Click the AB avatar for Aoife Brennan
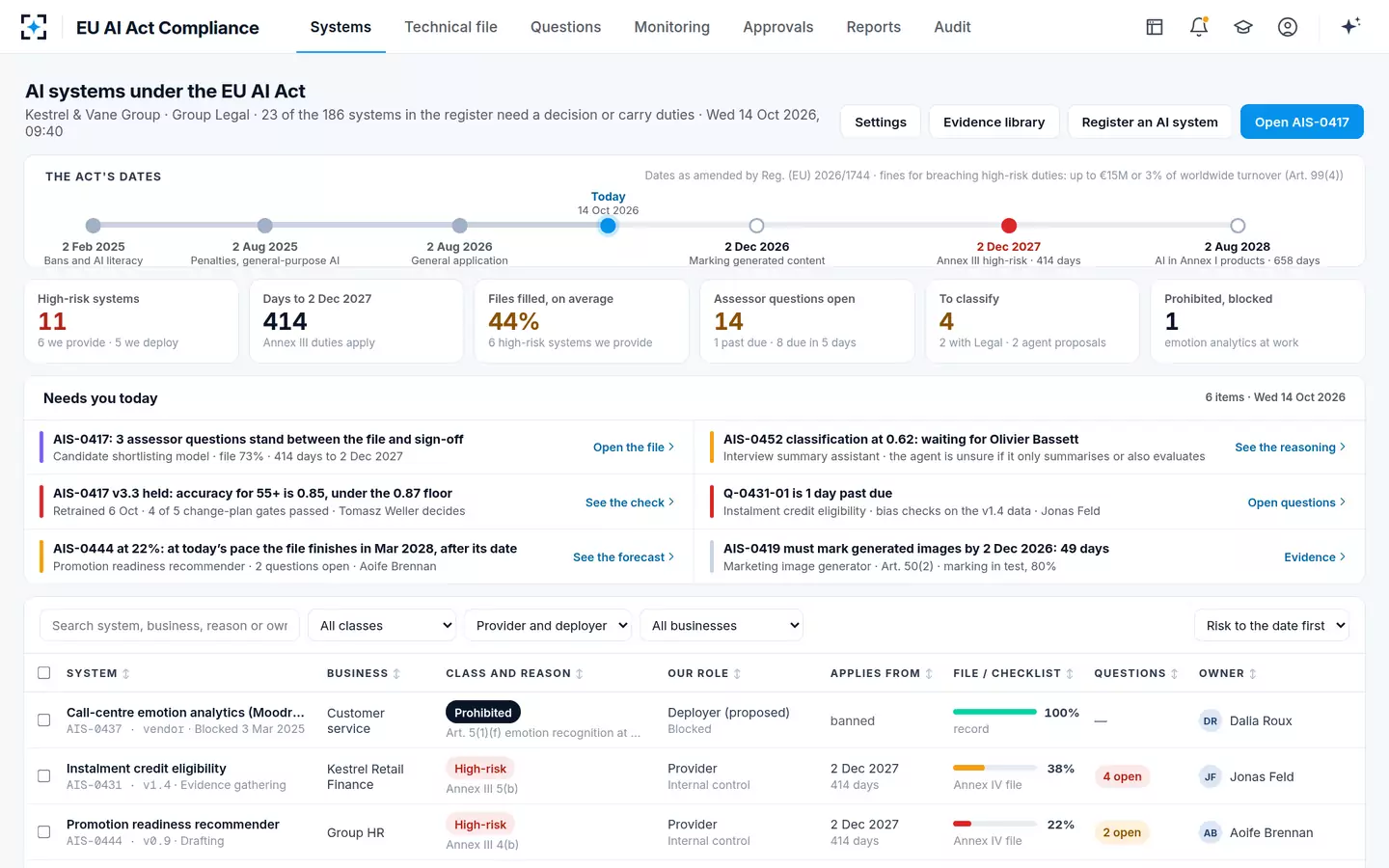This screenshot has width=1389, height=868. pos(1211,832)
